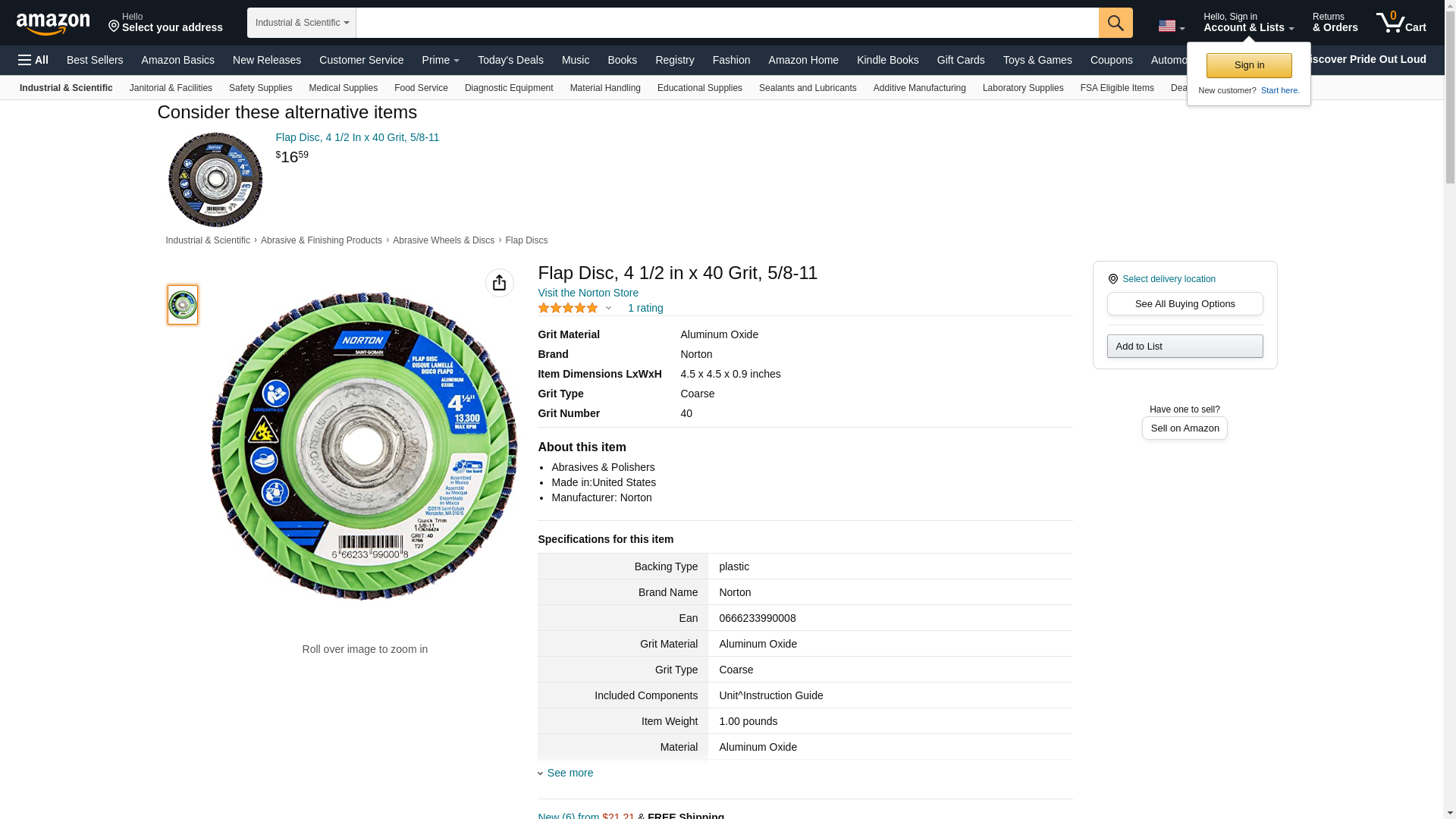Viewport: 1456px width, 819px height.
Task: Click Visit the Norton Store link
Action: click(588, 293)
